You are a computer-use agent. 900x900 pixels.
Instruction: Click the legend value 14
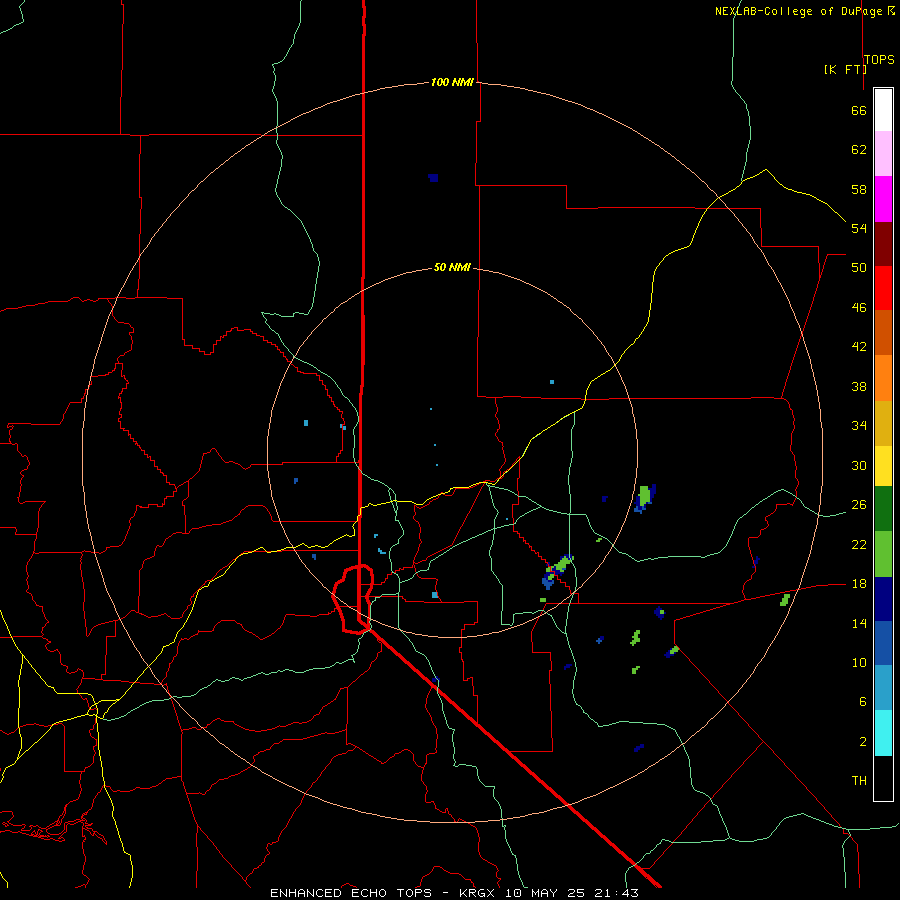(859, 623)
